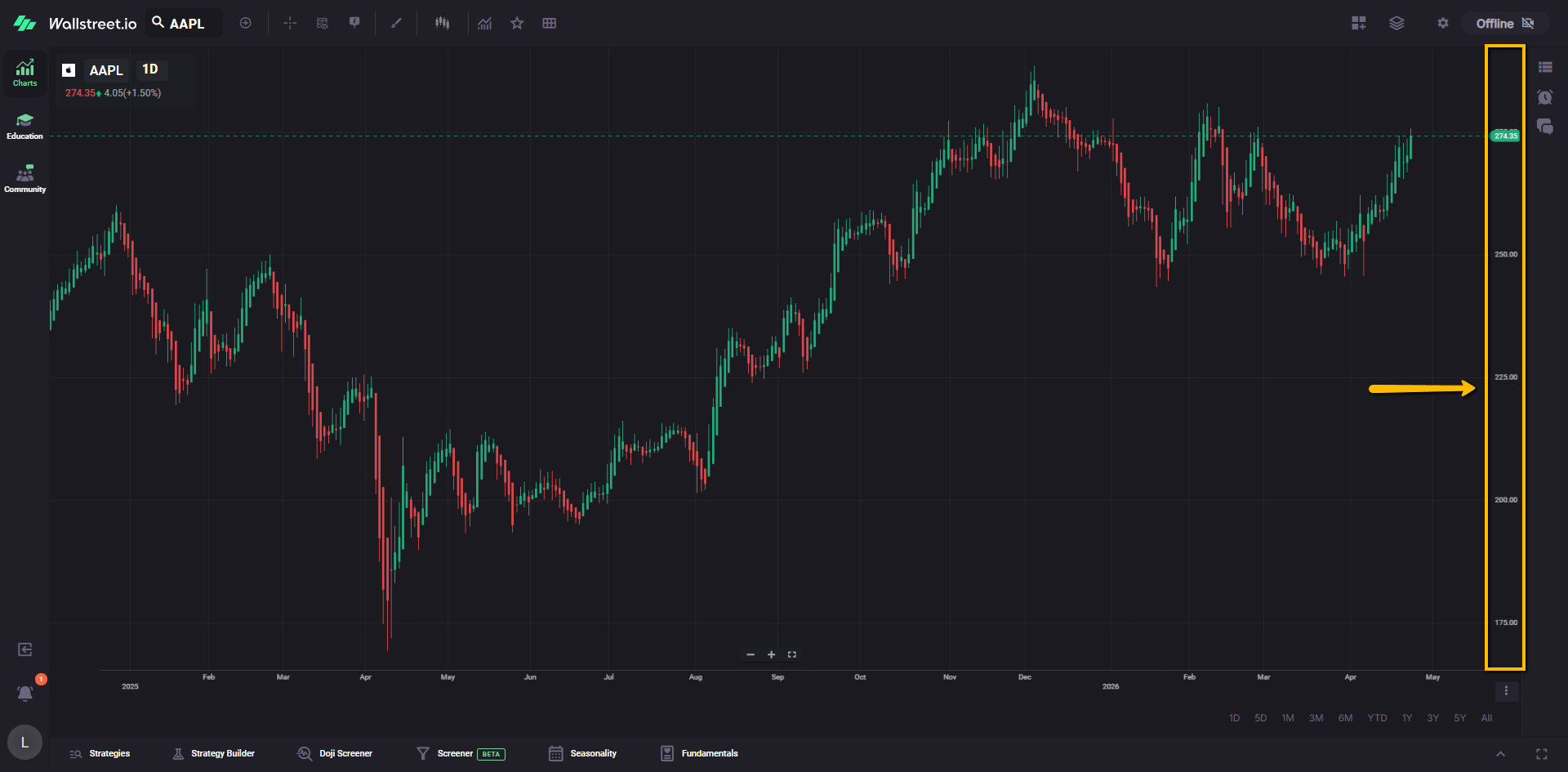Open the indicators chart icon
Image resolution: width=1568 pixels, height=772 pixels.
(485, 24)
